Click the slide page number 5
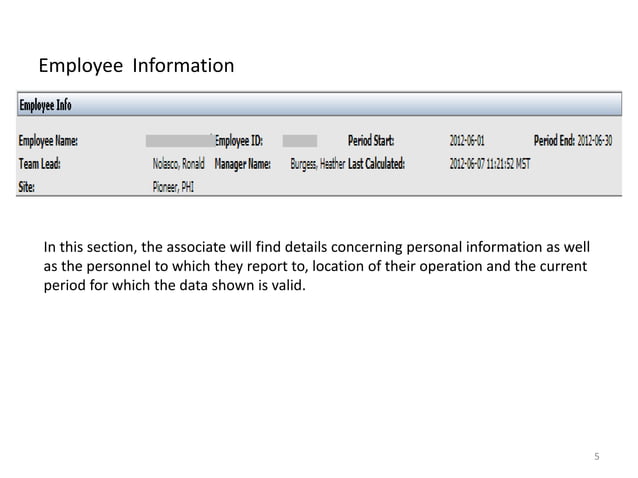Screen dimensions: 638x478 click(x=597, y=456)
